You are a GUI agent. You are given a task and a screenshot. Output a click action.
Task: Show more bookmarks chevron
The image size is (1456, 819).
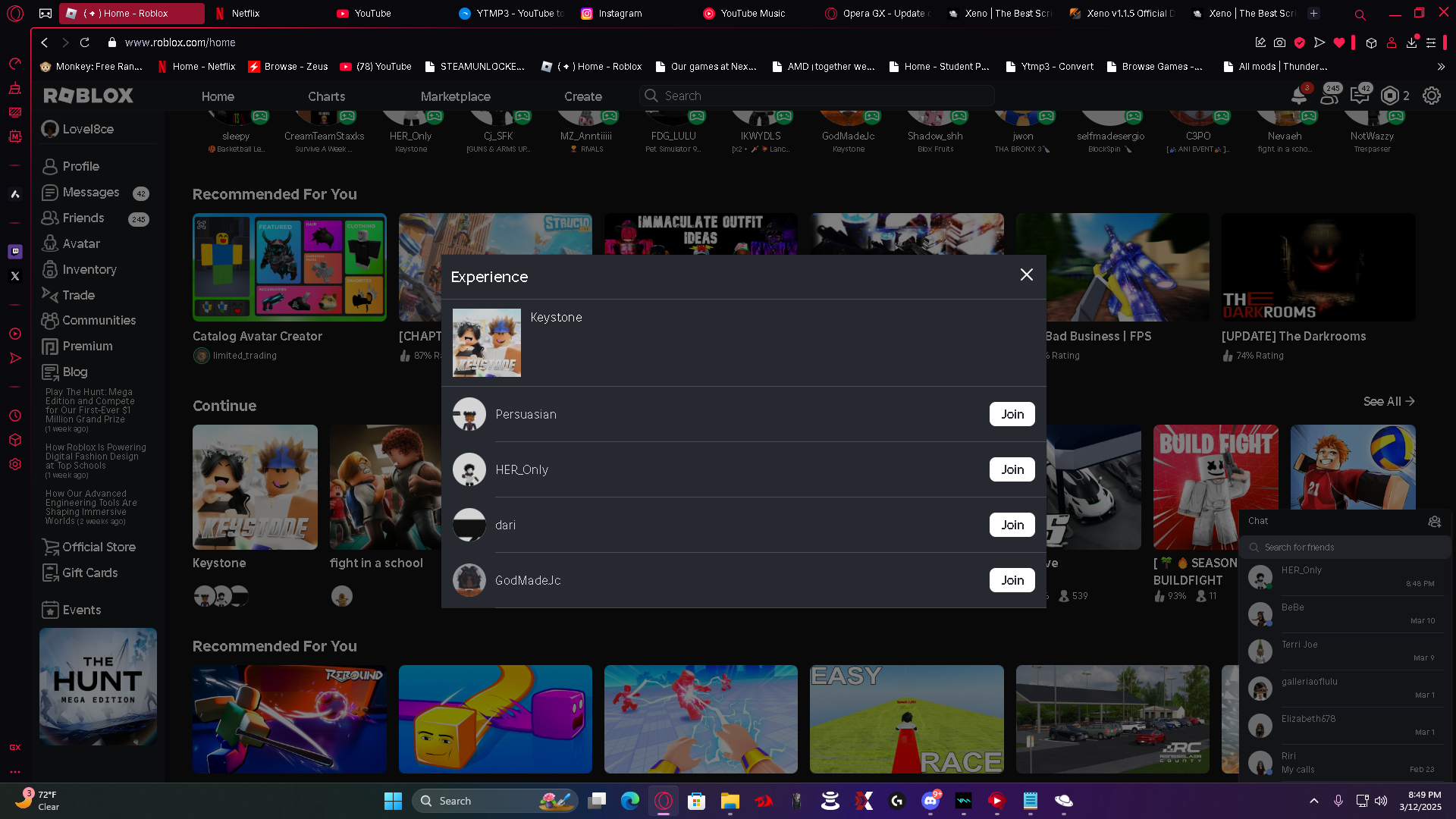pos(1441,67)
